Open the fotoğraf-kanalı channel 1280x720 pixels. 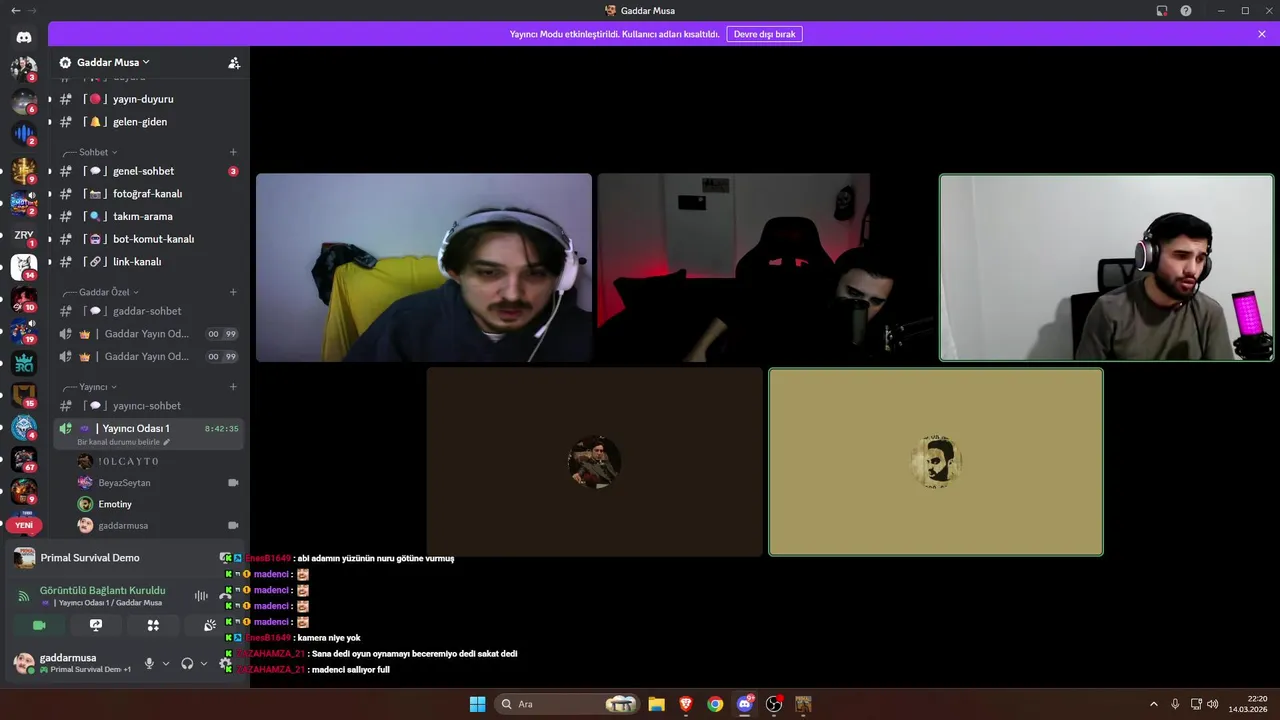pos(148,194)
